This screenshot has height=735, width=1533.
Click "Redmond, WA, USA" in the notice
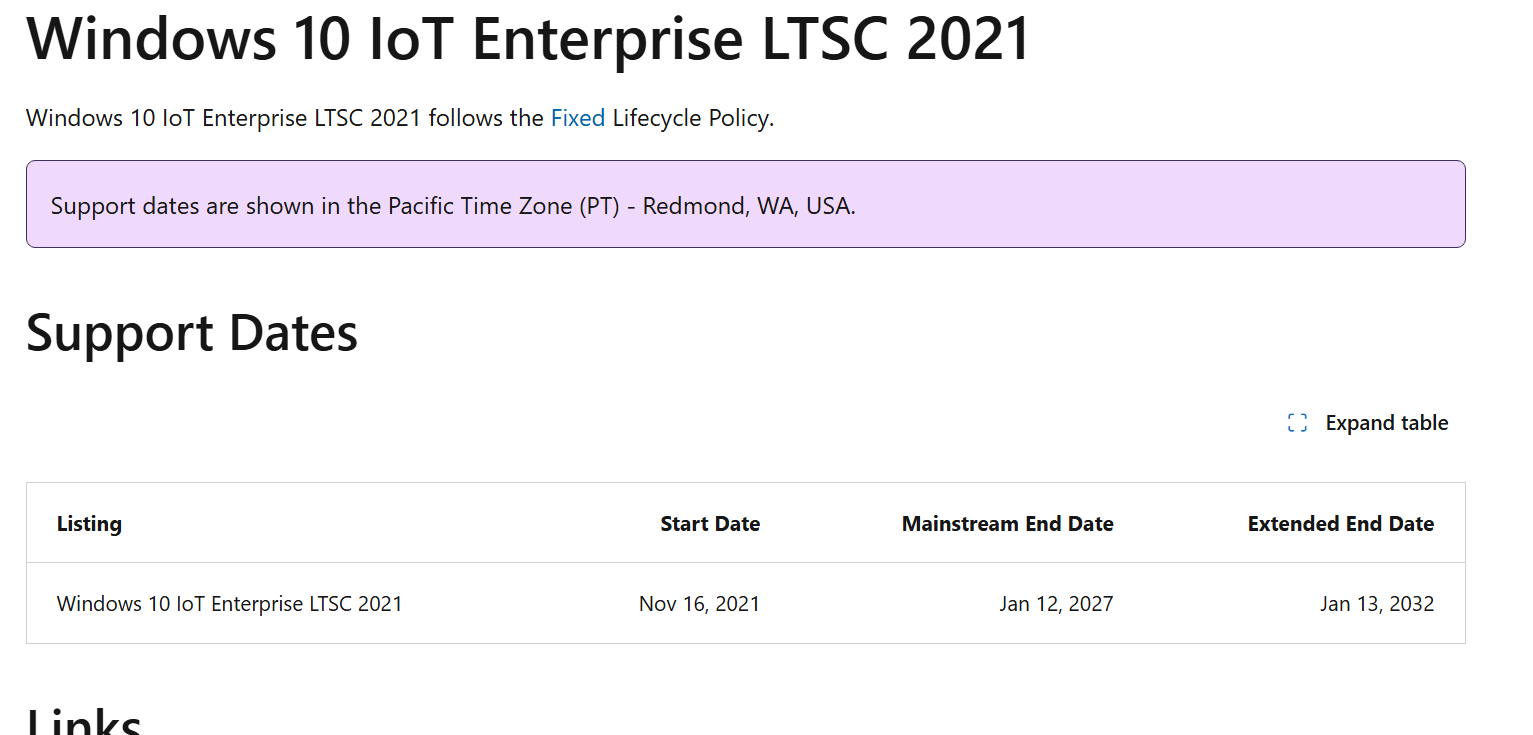[x=749, y=207]
